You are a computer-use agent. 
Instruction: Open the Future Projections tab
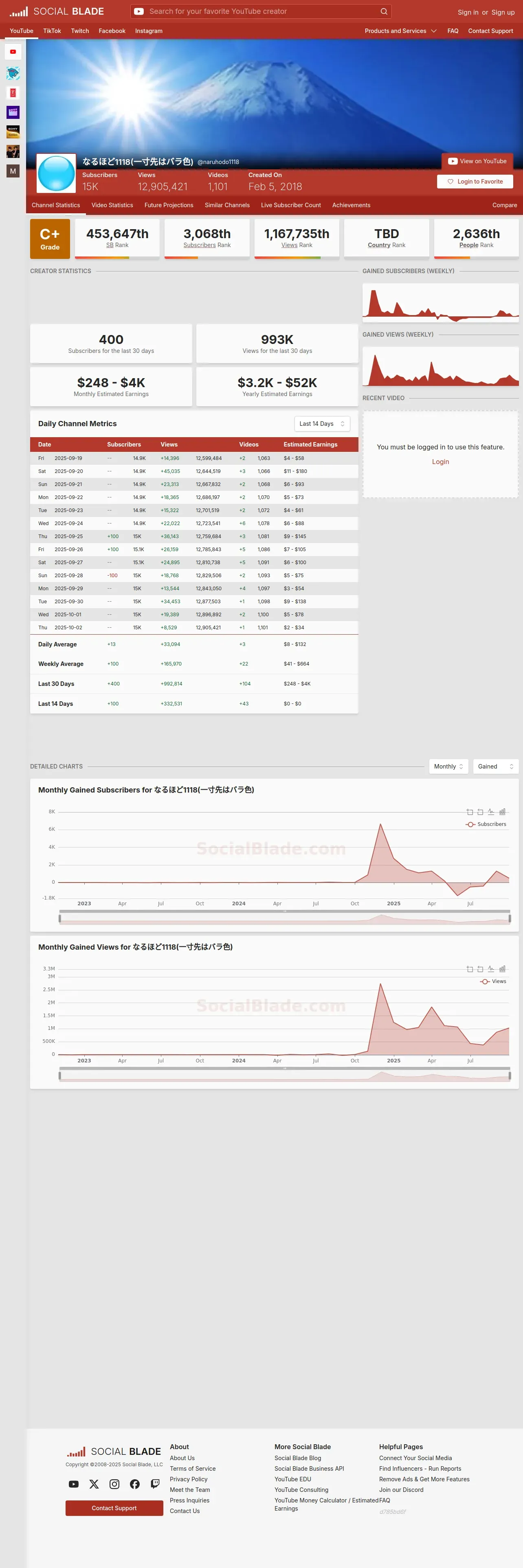(169, 205)
